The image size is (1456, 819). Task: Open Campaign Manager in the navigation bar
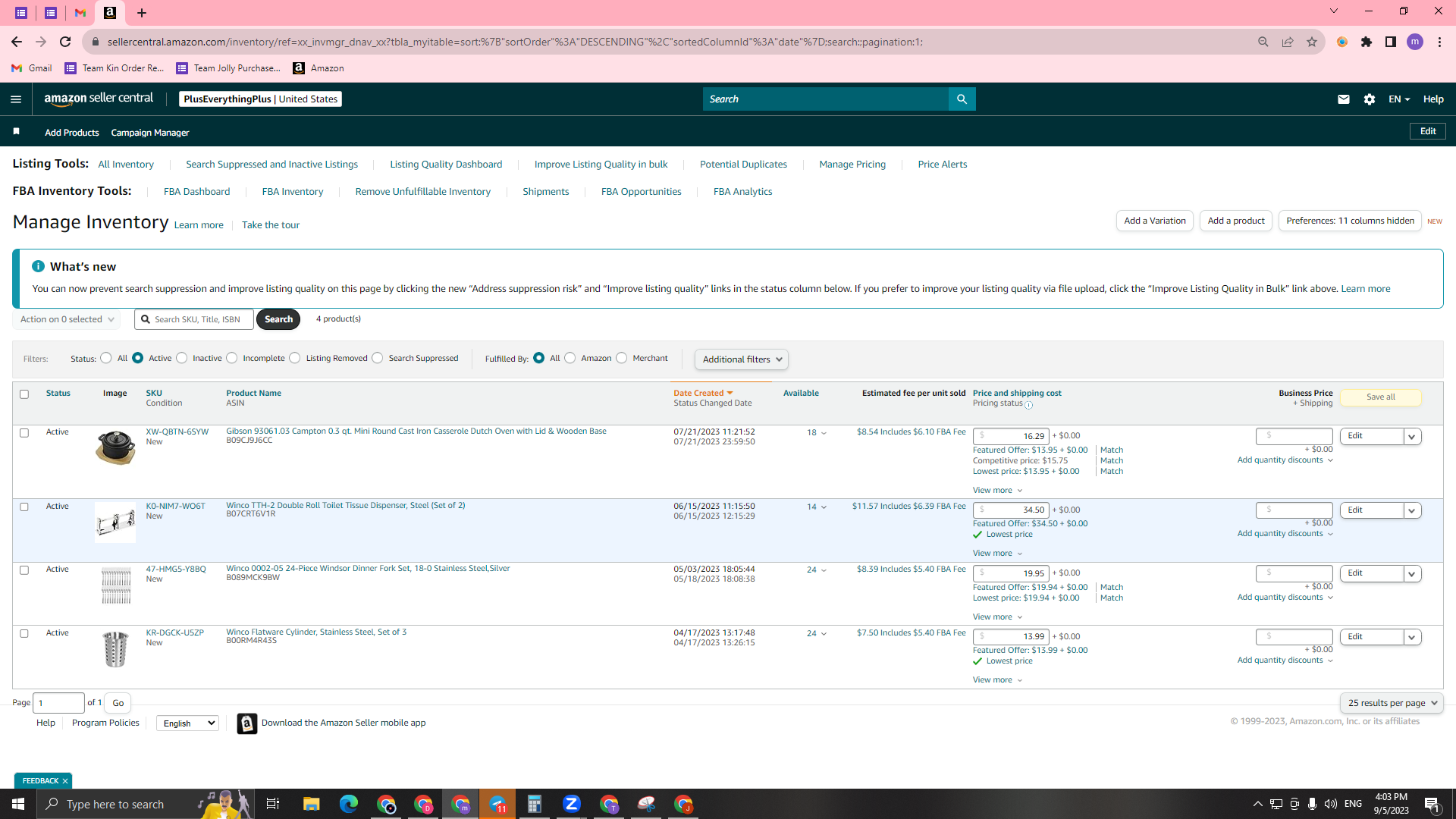click(x=150, y=133)
